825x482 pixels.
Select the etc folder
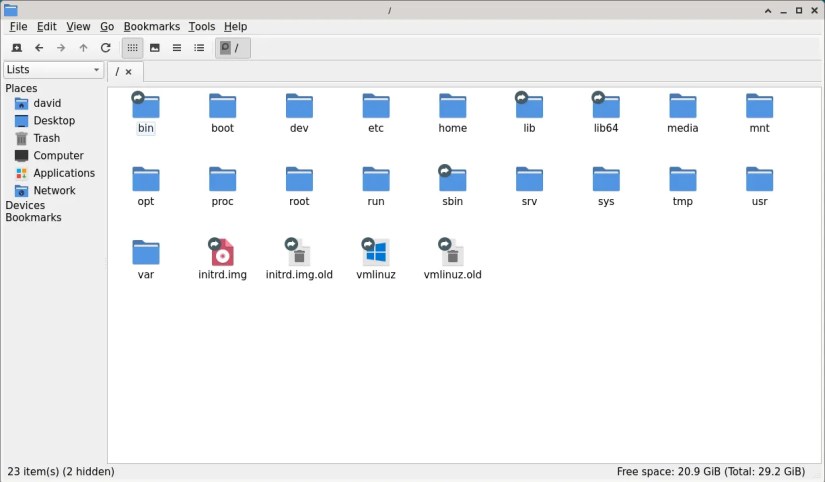376,113
